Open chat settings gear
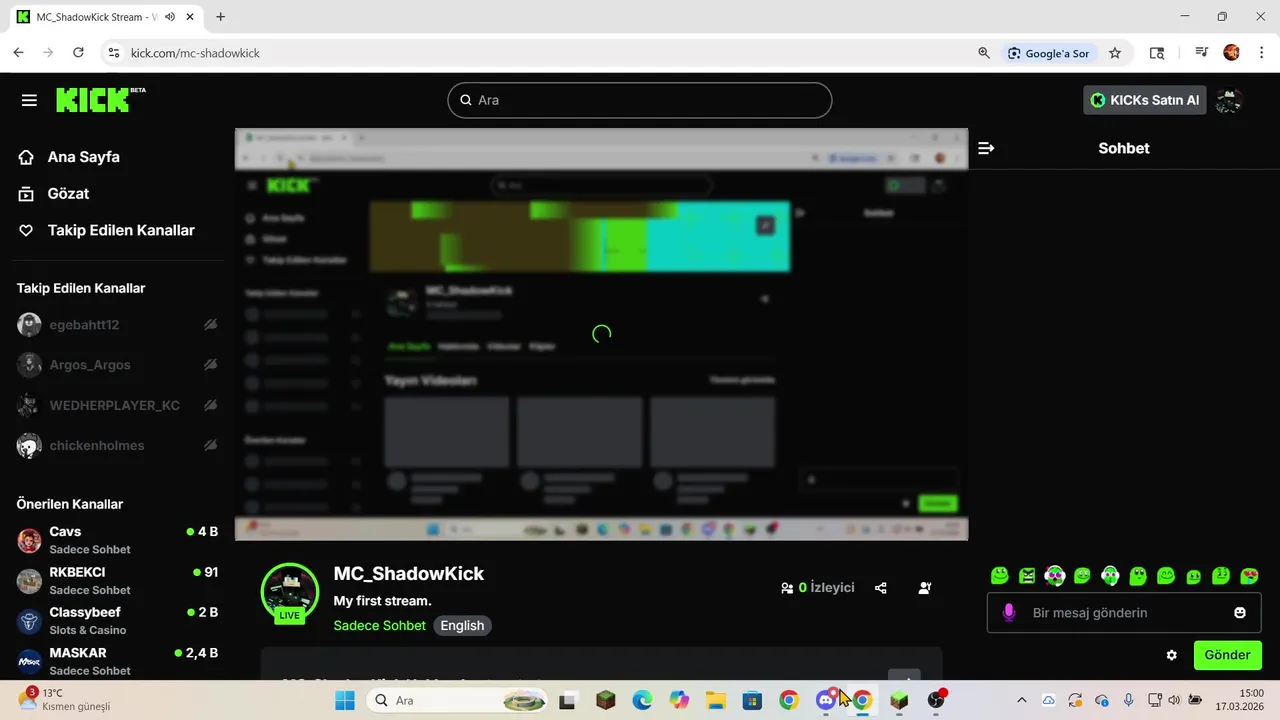The image size is (1280, 720). tap(1171, 655)
